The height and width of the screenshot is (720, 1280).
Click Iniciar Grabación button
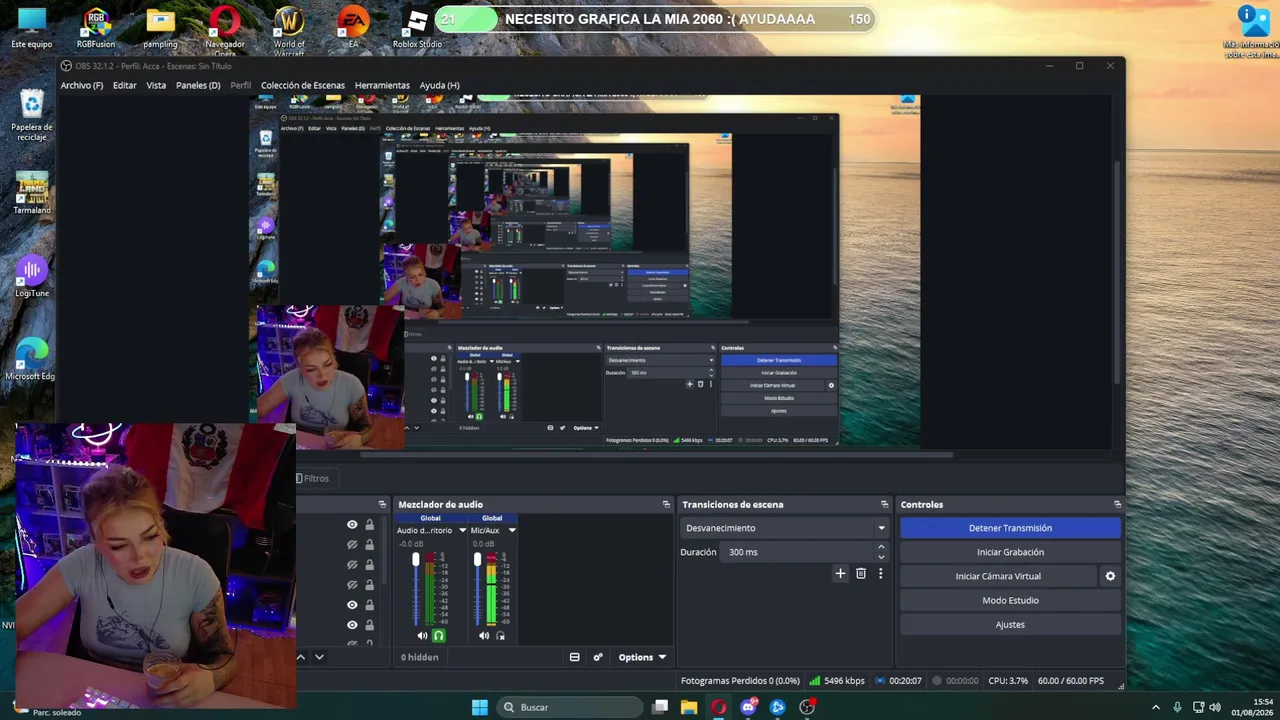[x=1010, y=552]
